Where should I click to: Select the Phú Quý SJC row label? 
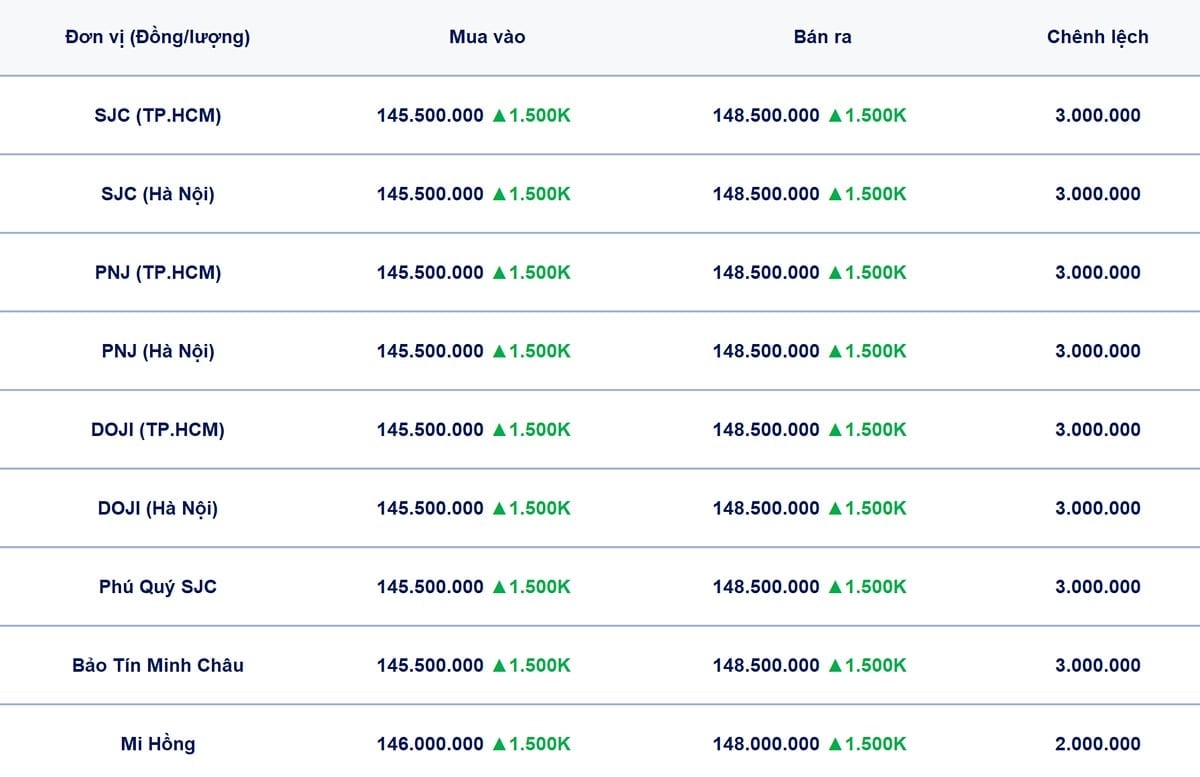click(158, 587)
